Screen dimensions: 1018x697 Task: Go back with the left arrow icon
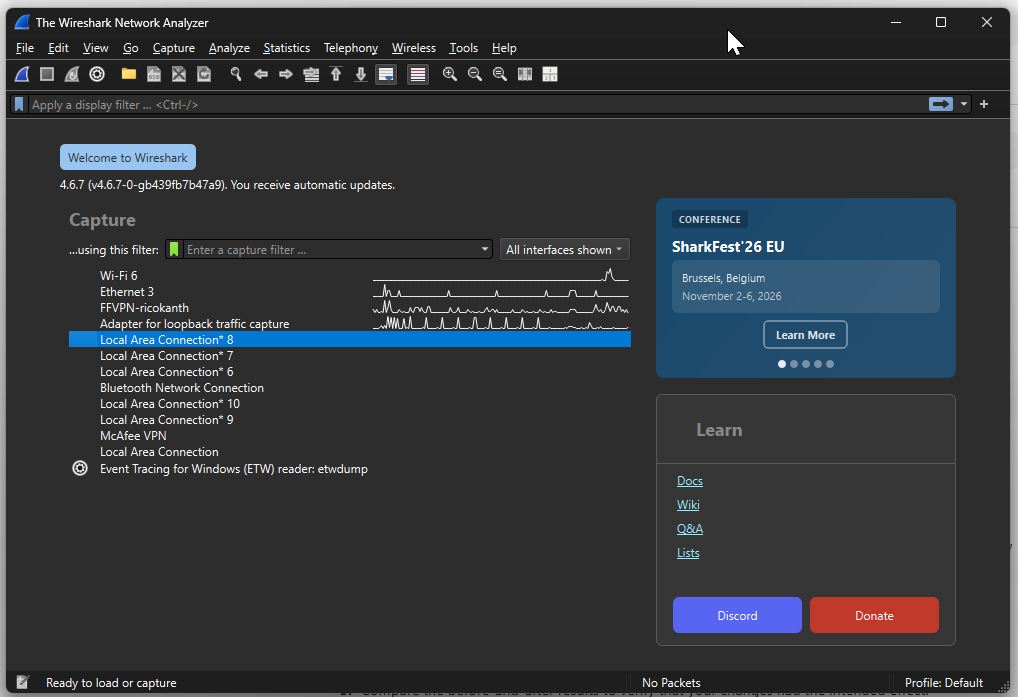coord(261,74)
